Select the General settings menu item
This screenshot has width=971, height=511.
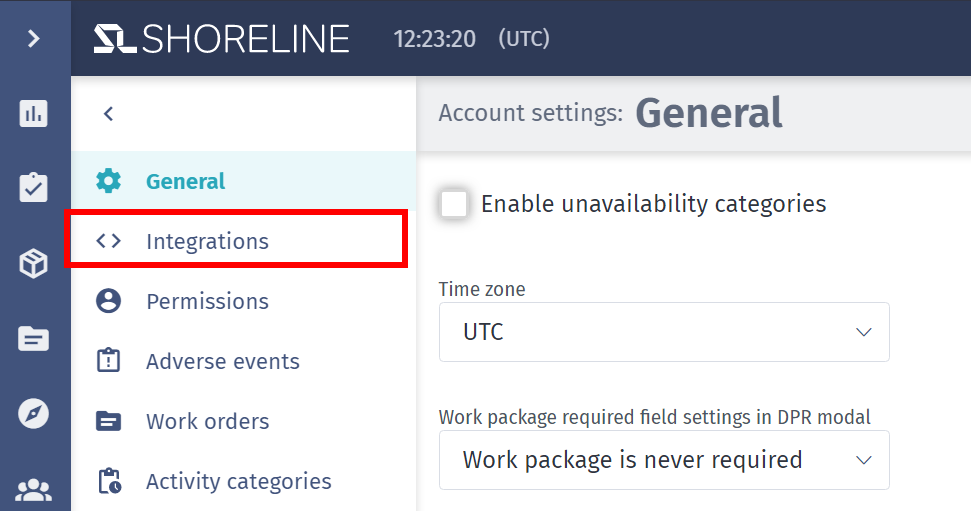pyautogui.click(x=243, y=181)
